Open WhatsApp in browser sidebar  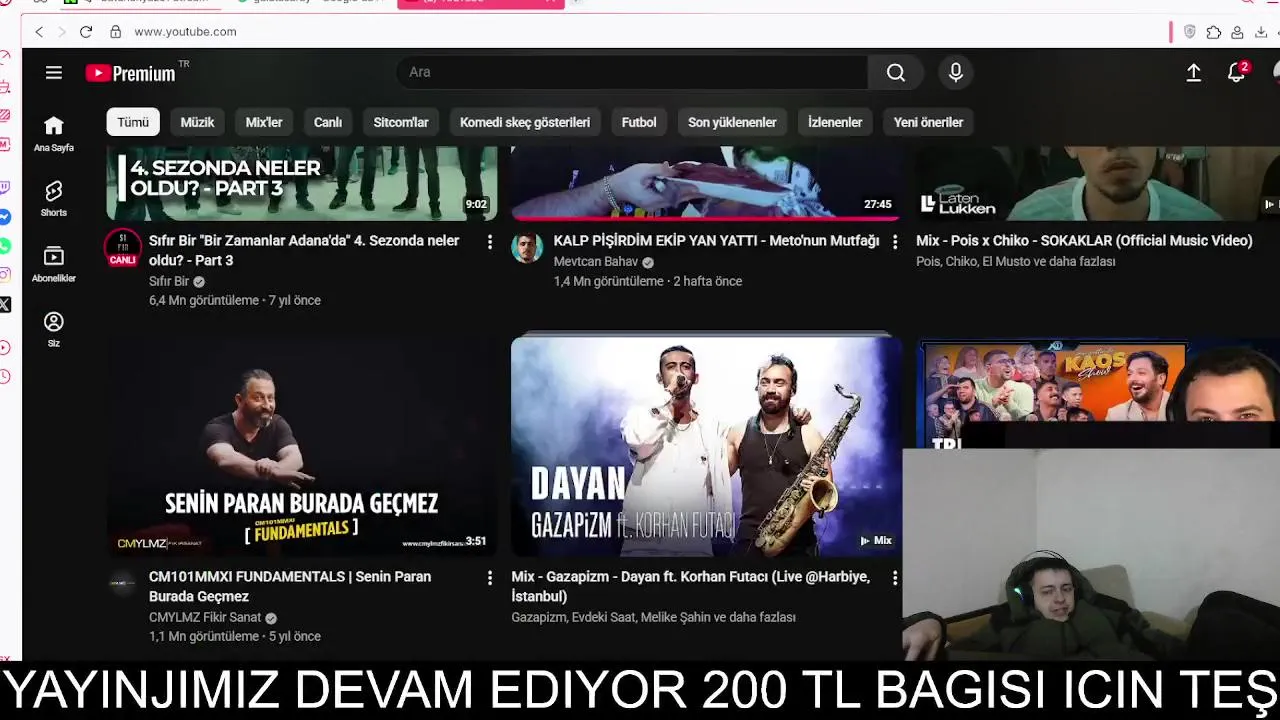coord(6,245)
